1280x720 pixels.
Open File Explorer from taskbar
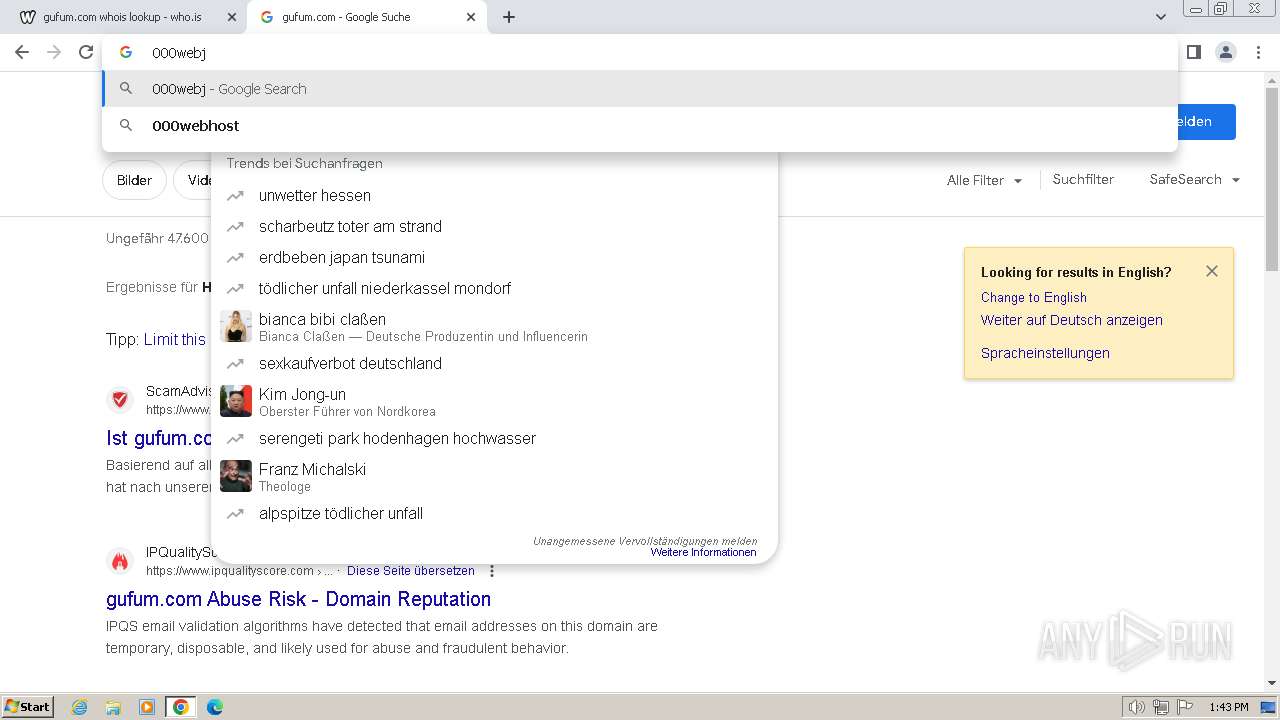click(x=113, y=707)
